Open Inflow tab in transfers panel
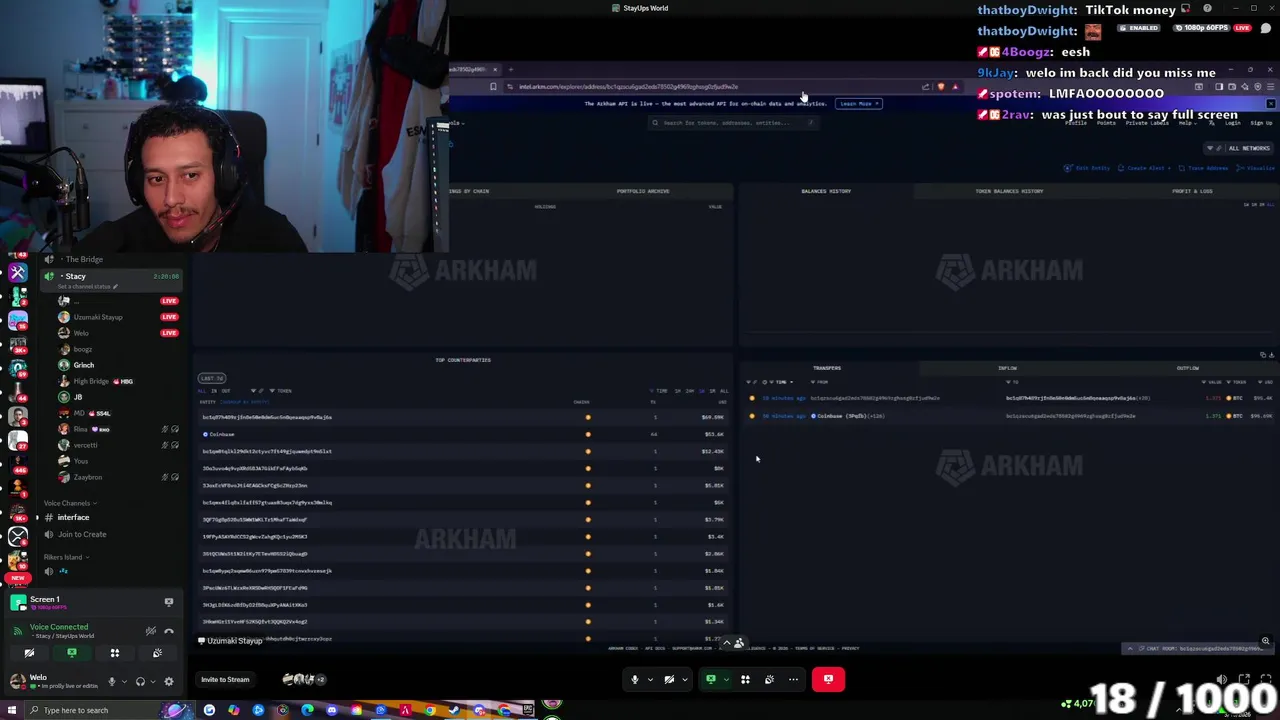 point(1007,368)
